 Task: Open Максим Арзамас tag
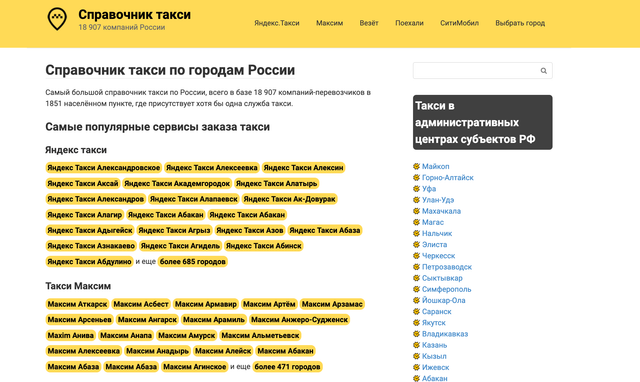tap(332, 304)
